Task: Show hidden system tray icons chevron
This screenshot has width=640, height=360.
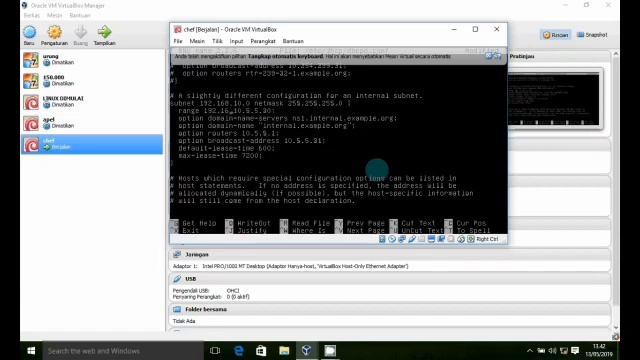Action: click(529, 351)
